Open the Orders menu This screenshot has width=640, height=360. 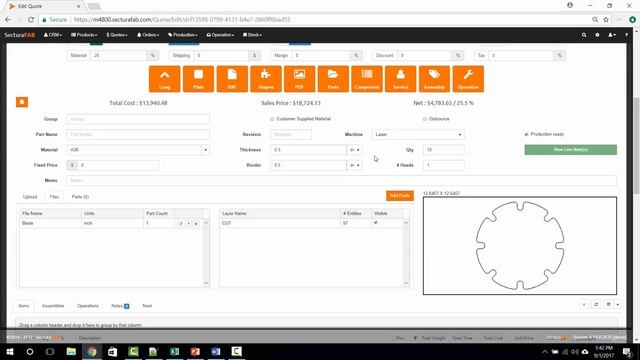[x=148, y=35]
